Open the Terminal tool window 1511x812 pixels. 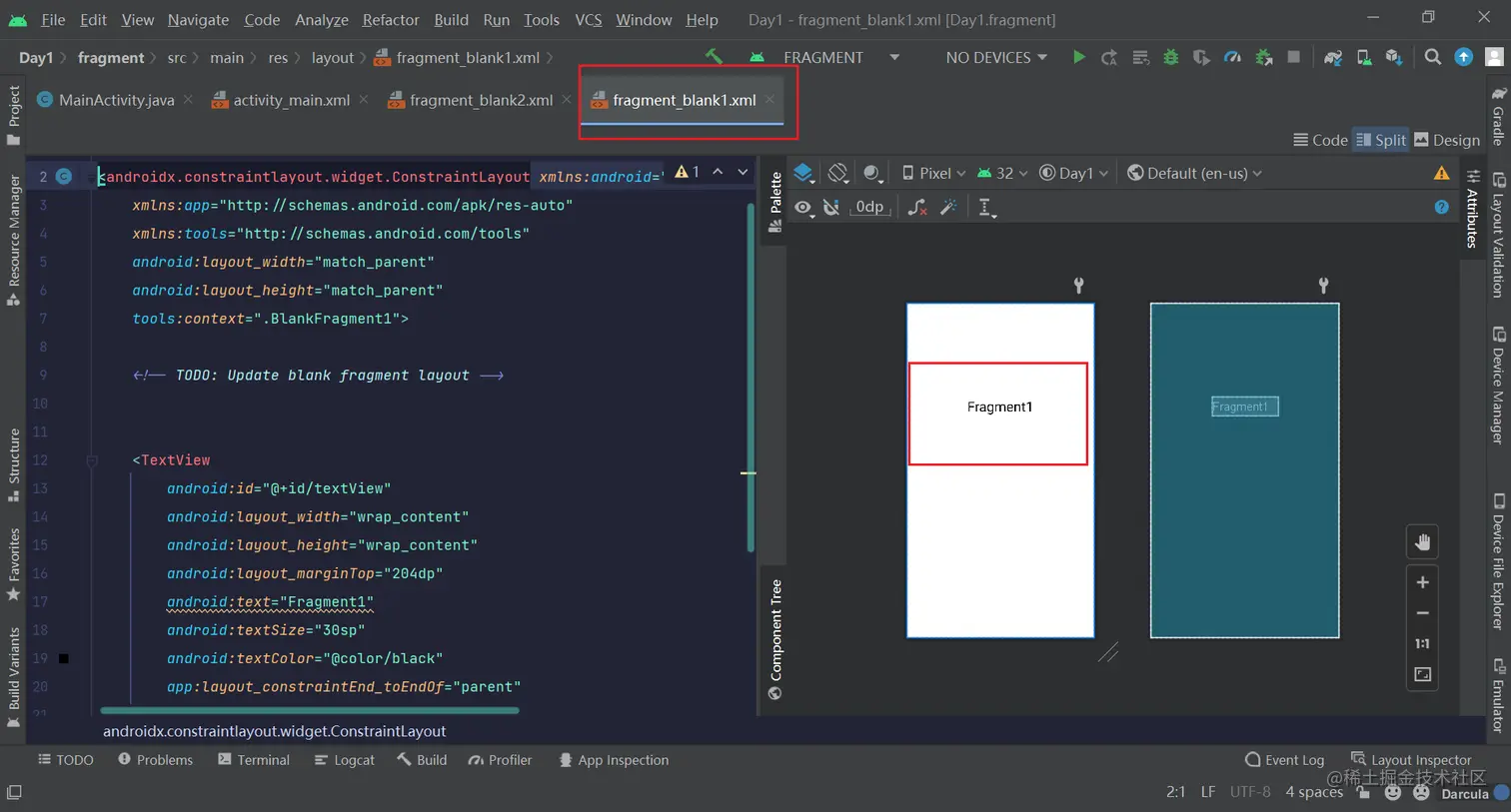(254, 760)
